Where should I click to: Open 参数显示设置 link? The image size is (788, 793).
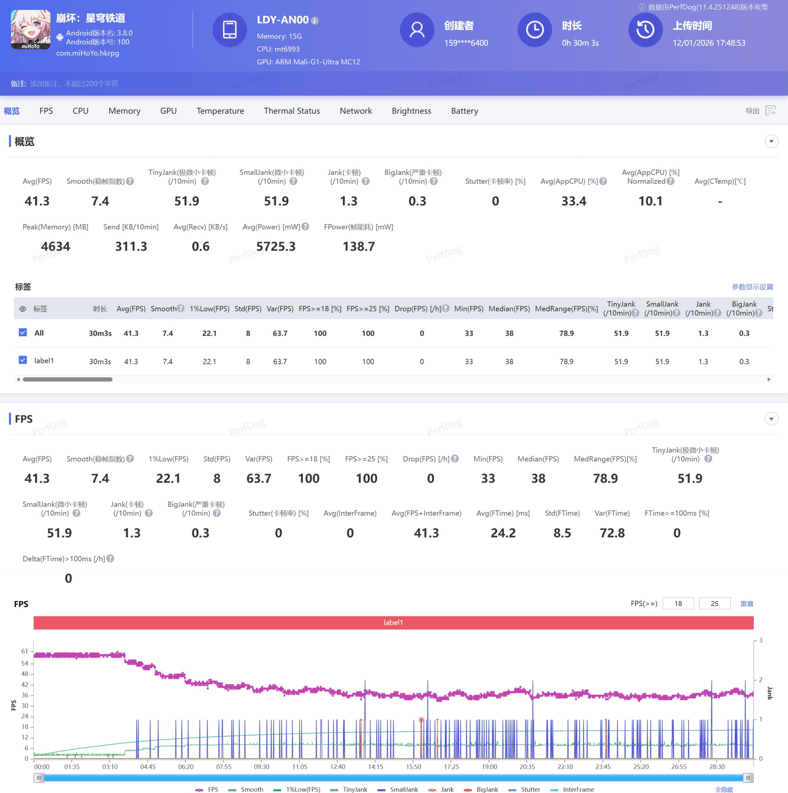pos(751,287)
